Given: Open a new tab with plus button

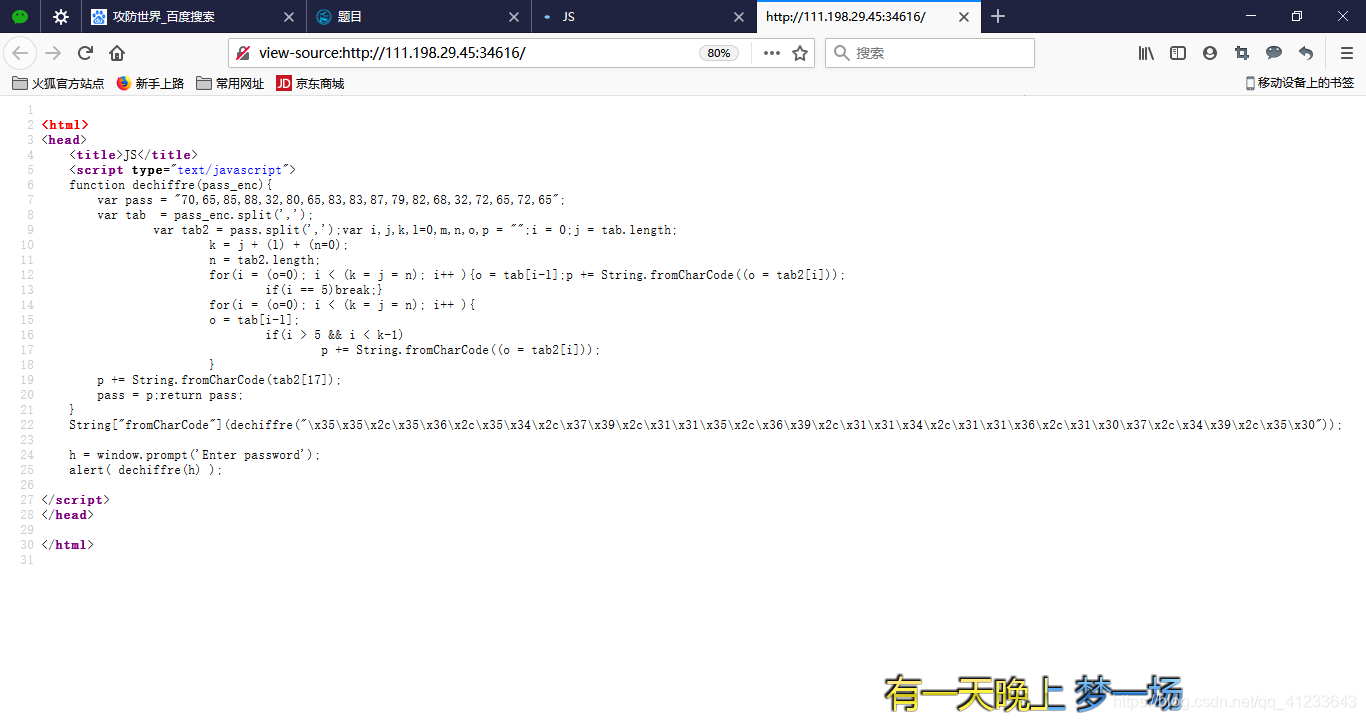Looking at the screenshot, I should (x=997, y=17).
